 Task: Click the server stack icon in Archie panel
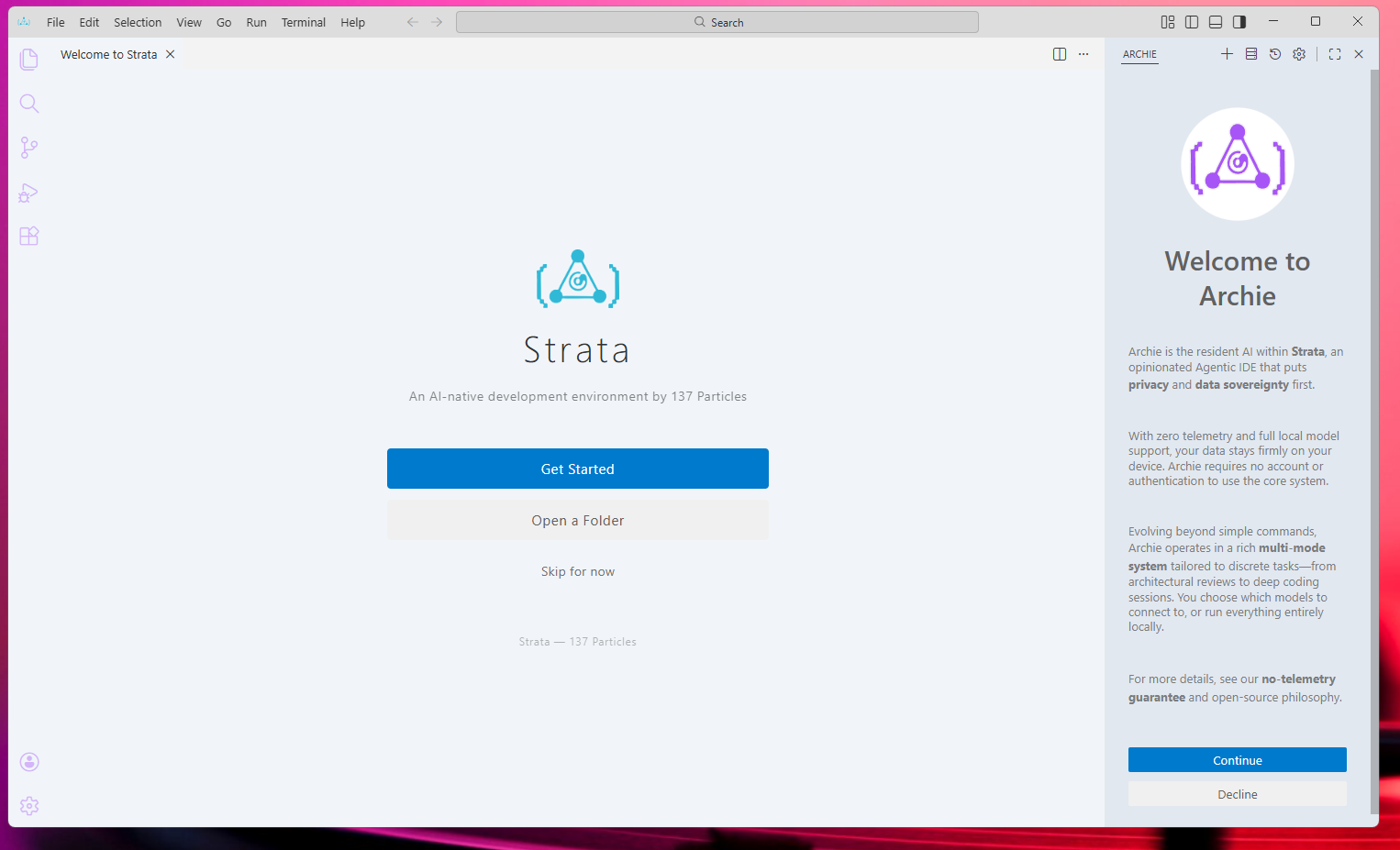[1251, 54]
